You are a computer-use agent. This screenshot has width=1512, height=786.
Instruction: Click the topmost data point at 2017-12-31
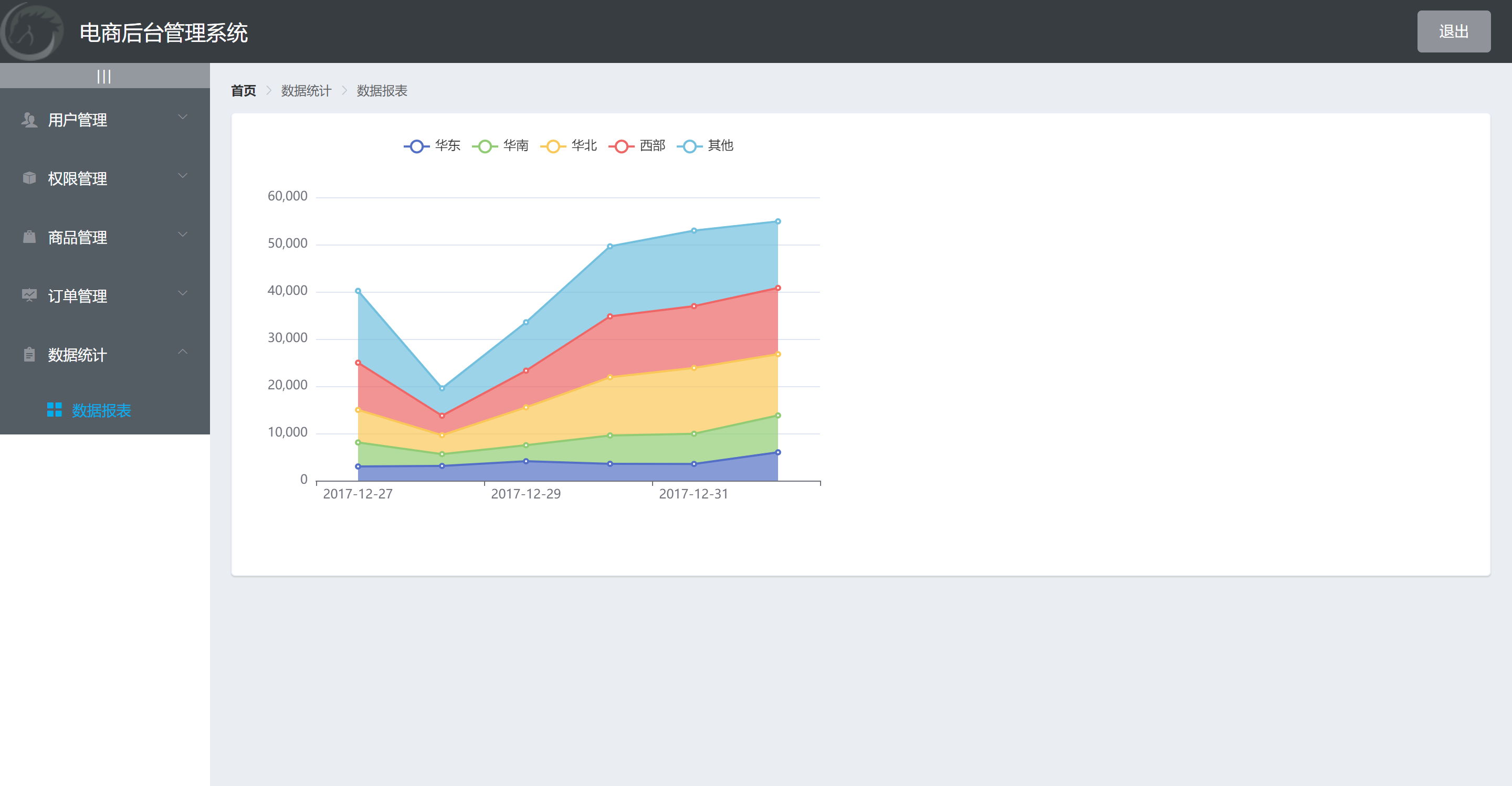click(694, 230)
